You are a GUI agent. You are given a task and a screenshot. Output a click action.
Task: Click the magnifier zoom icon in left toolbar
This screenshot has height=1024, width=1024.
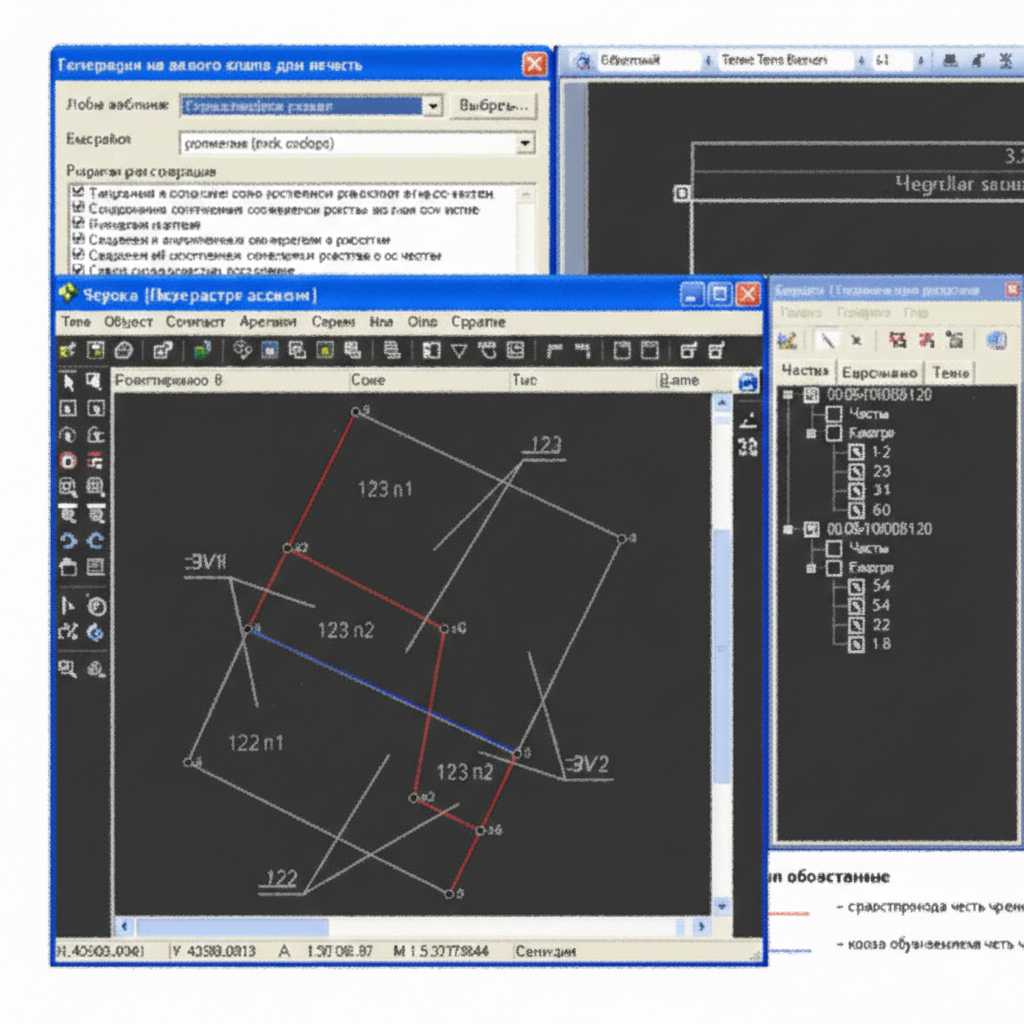point(68,488)
